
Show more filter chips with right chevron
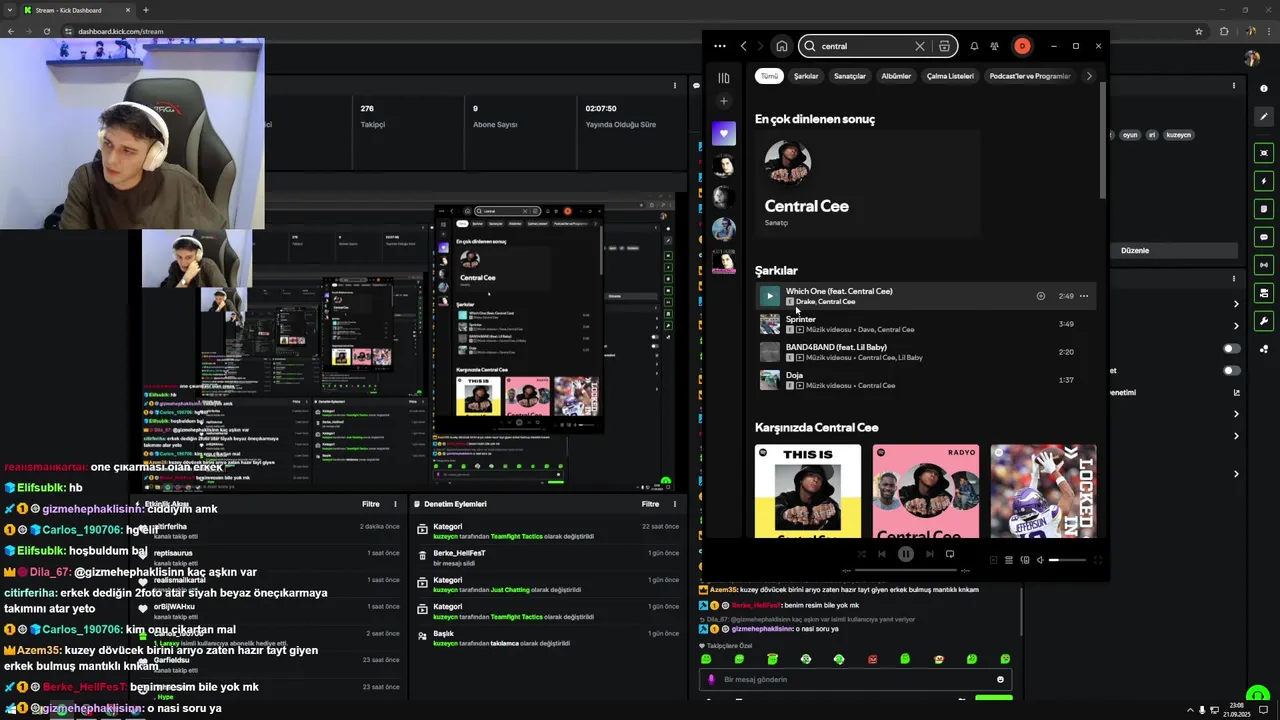pyautogui.click(x=1089, y=76)
